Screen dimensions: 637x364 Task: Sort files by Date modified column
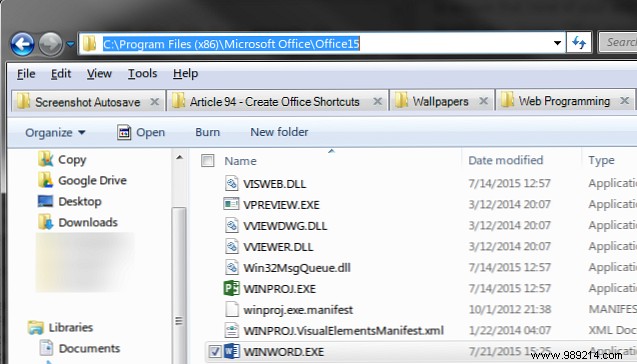505,160
